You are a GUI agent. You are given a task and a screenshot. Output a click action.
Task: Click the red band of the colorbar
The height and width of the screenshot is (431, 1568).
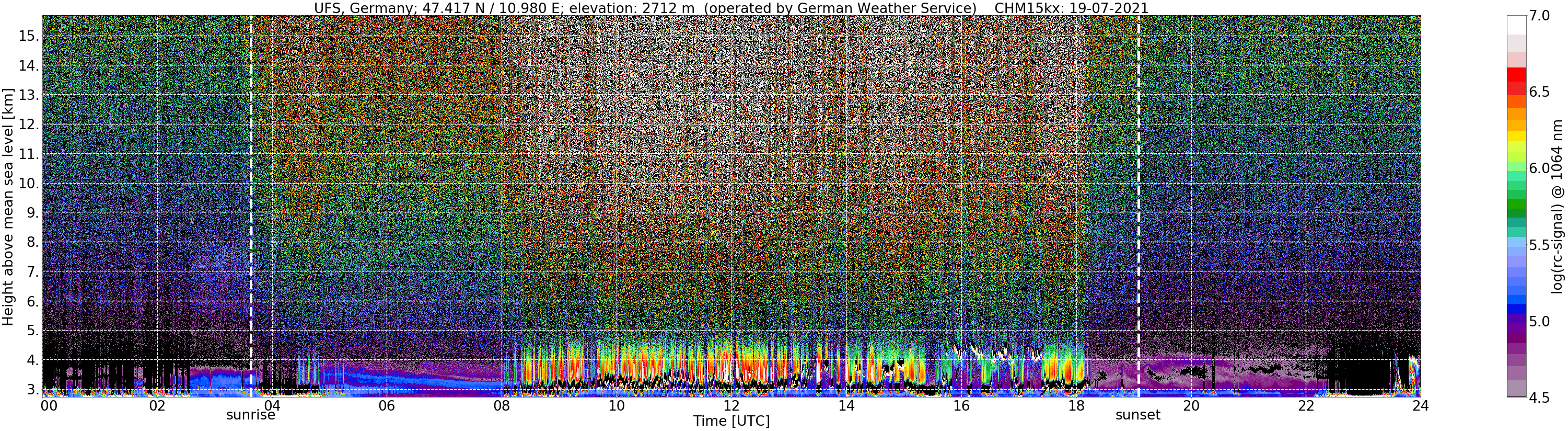point(1516,74)
